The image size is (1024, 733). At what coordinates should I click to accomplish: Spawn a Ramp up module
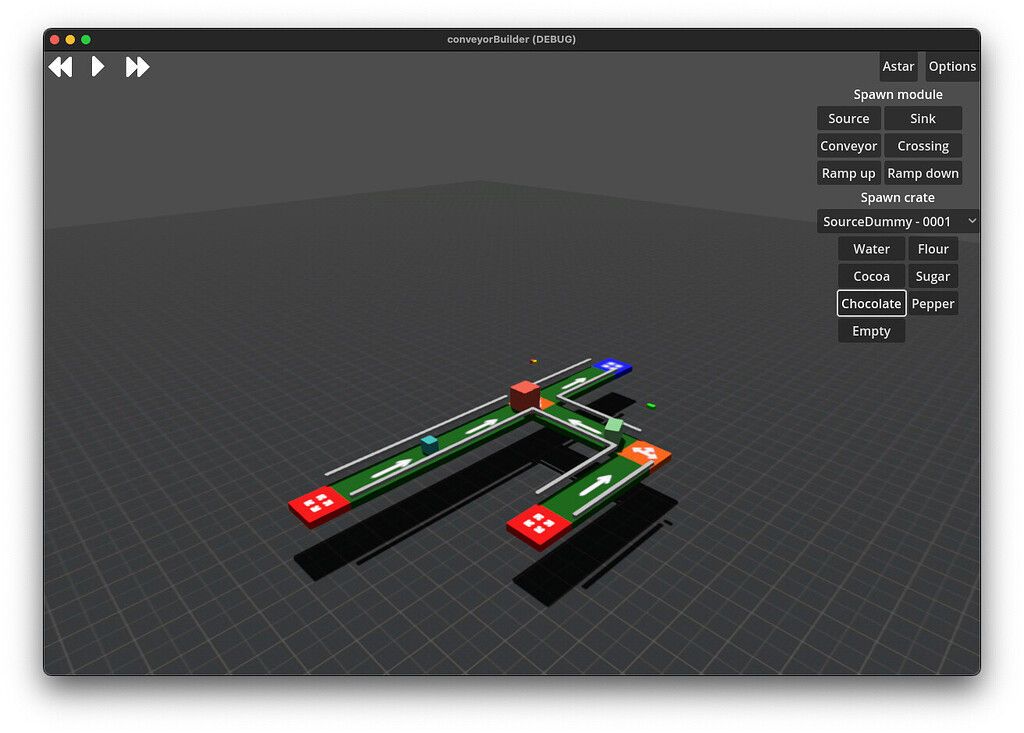pos(848,172)
